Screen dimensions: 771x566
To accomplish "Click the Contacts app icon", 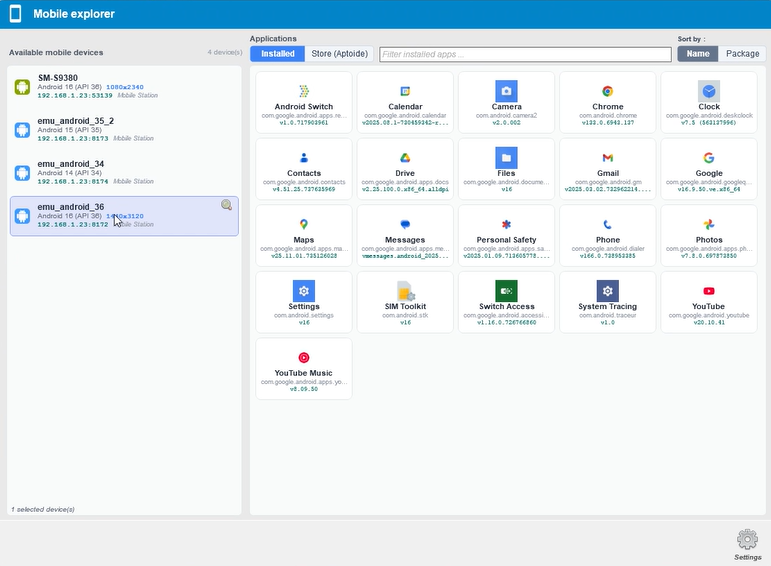I will (x=304, y=158).
